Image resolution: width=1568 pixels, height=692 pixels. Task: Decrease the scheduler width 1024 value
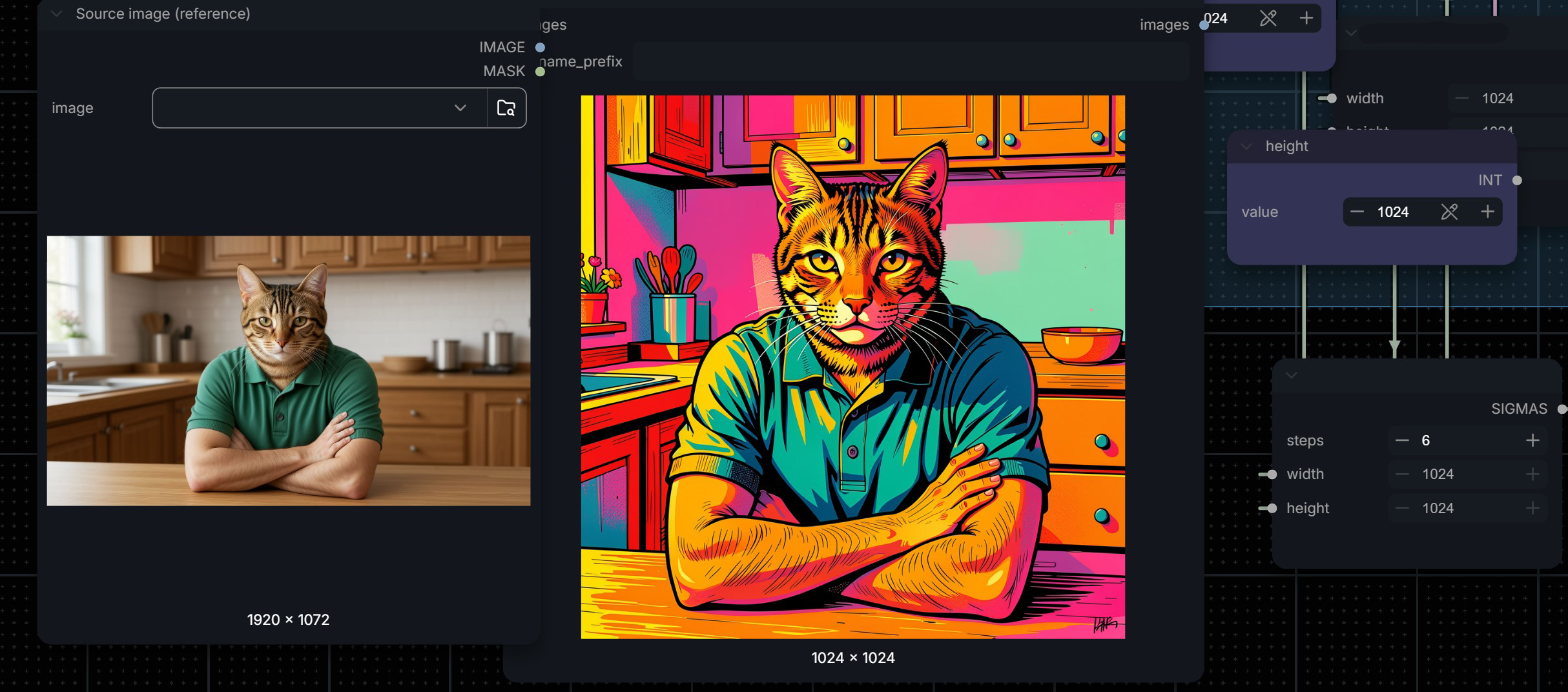[x=1401, y=474]
